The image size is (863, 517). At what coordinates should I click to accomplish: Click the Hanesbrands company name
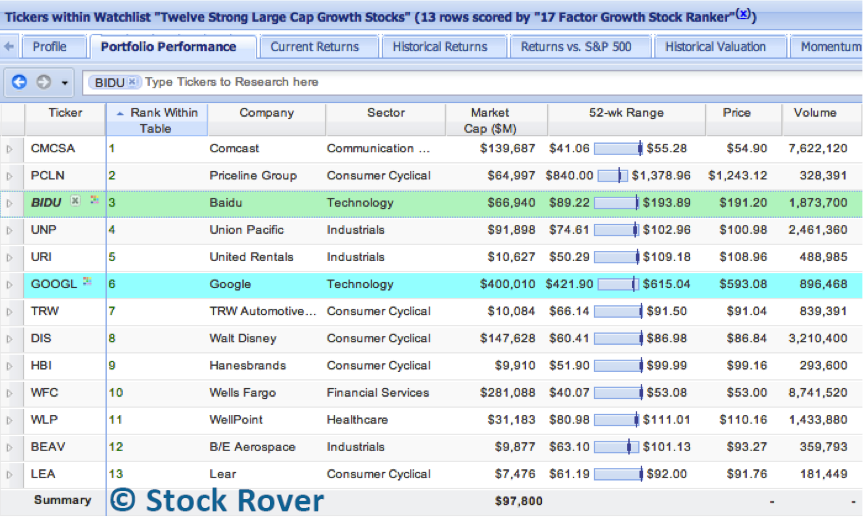(x=248, y=366)
